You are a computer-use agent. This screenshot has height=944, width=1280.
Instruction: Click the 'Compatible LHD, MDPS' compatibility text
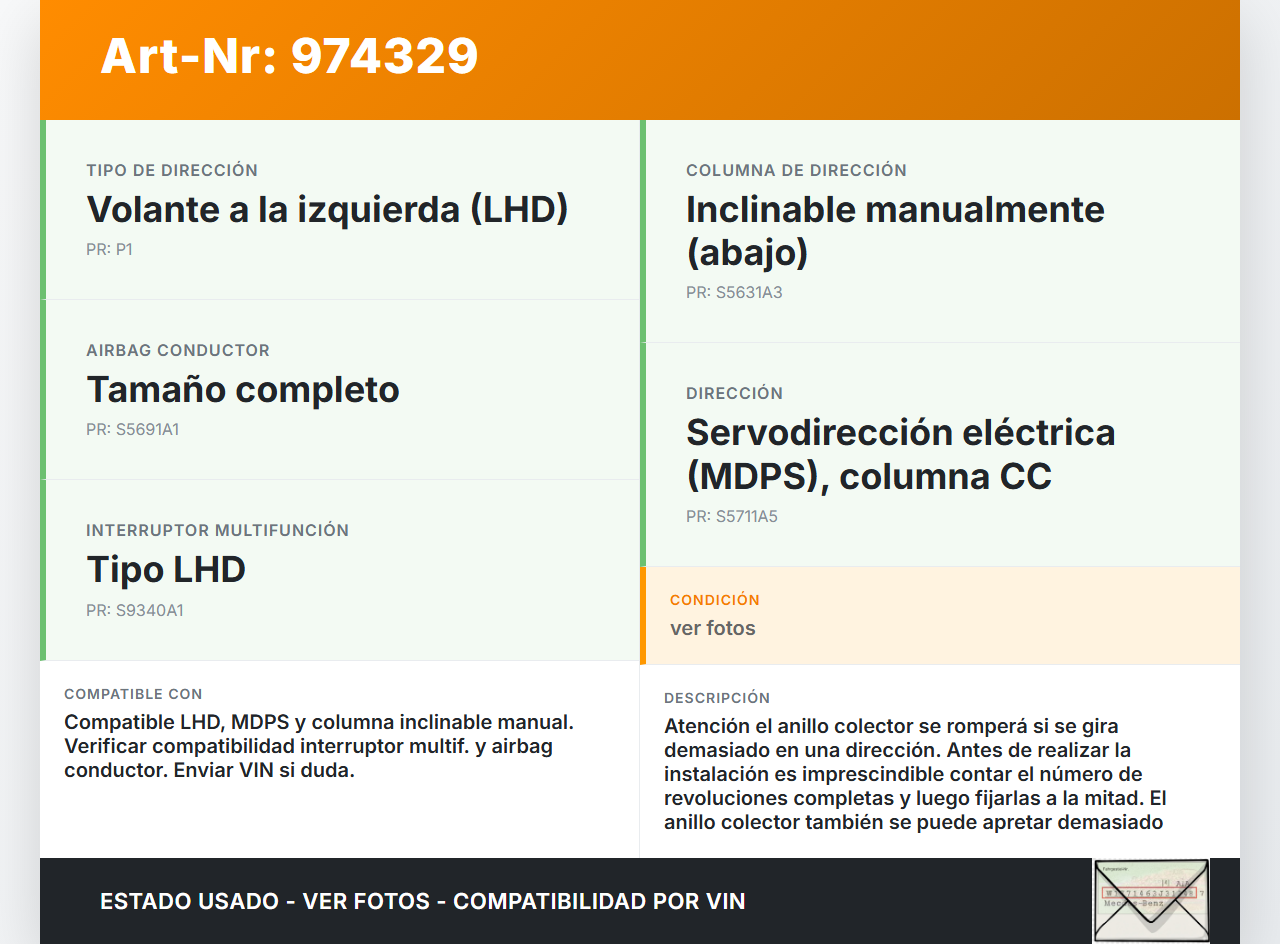(x=319, y=746)
